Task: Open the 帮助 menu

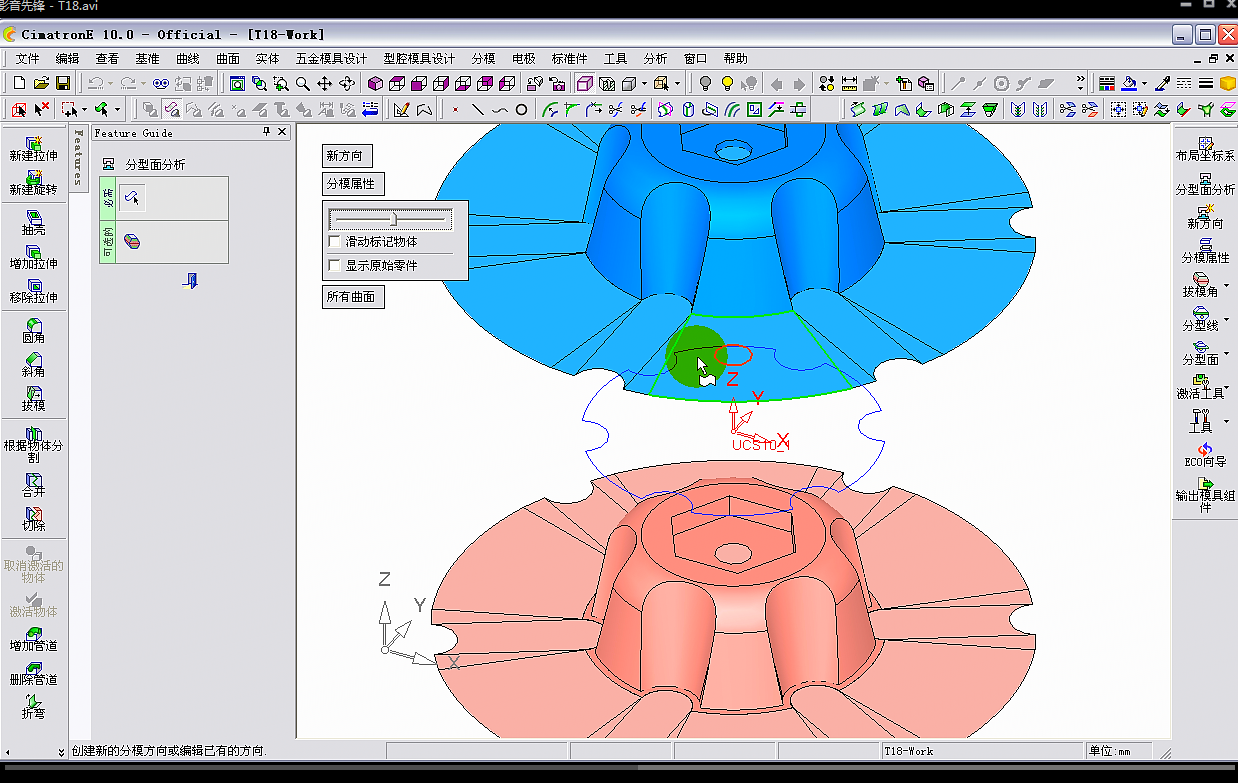Action: pyautogui.click(x=735, y=59)
